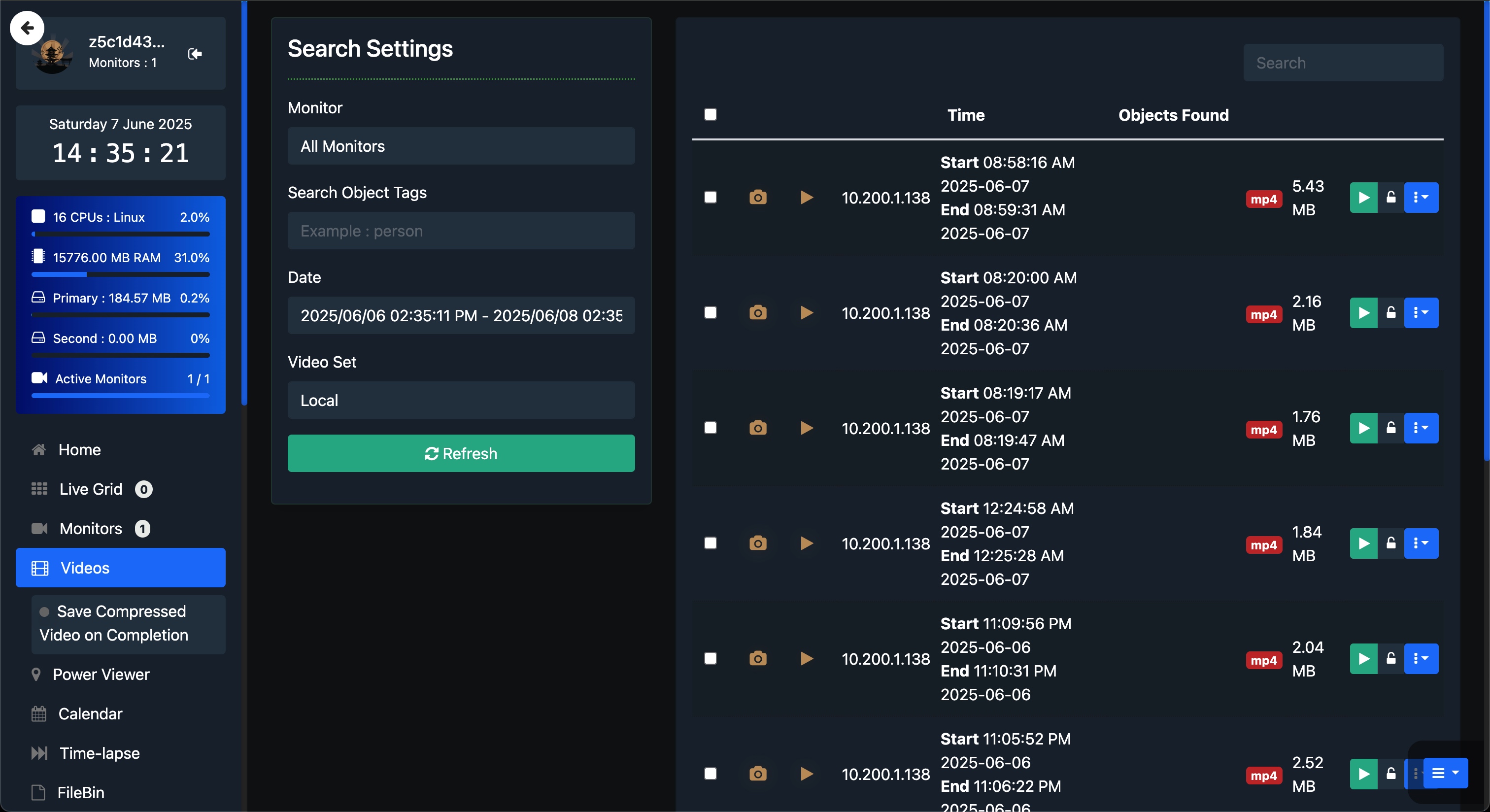
Task: Click the green Refresh button
Action: coord(461,453)
